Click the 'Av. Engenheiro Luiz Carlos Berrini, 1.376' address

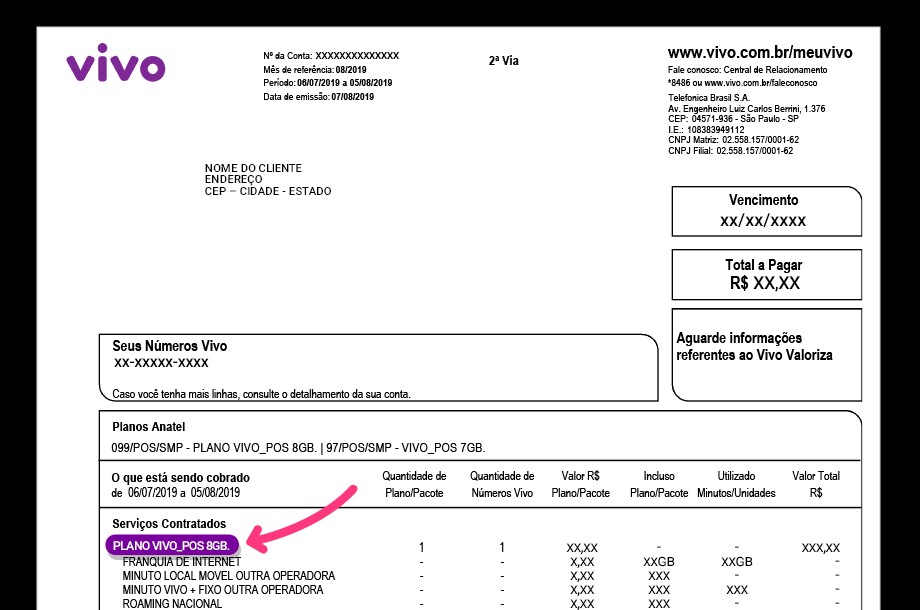[746, 109]
